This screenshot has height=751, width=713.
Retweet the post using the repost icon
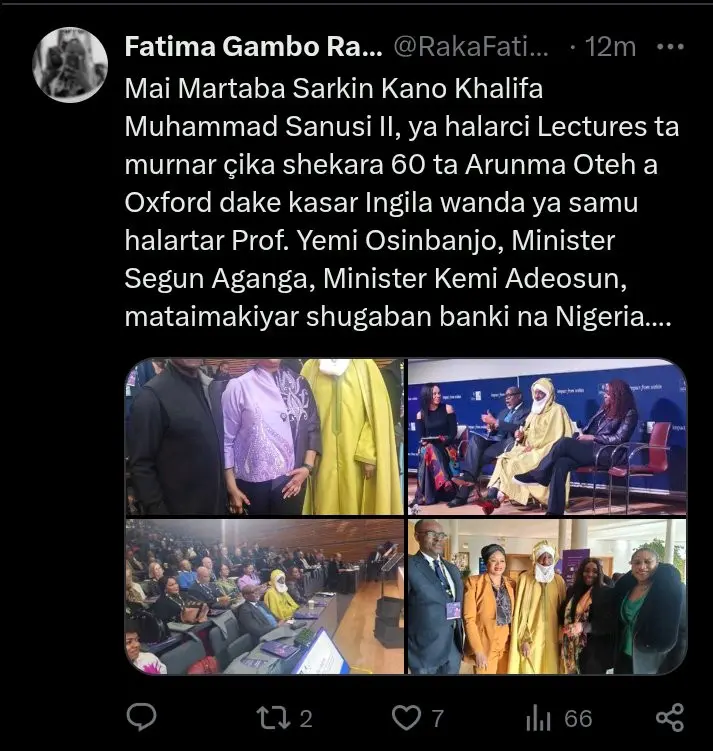pyautogui.click(x=273, y=718)
